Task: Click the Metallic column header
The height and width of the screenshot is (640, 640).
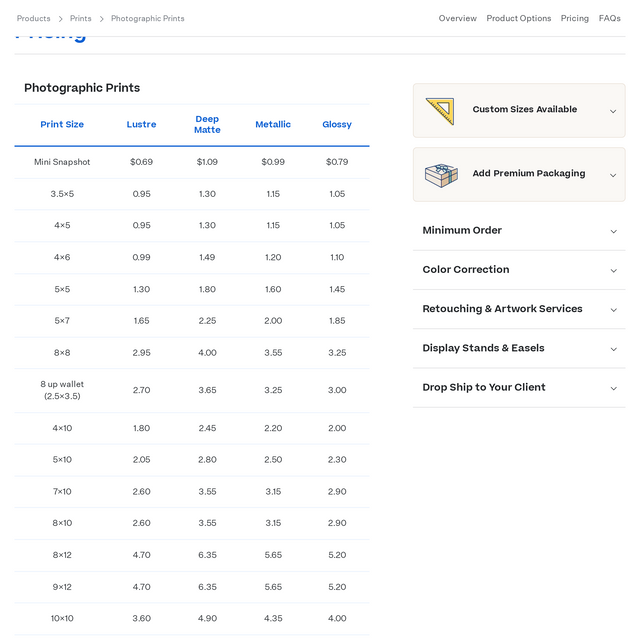Action: [x=273, y=124]
